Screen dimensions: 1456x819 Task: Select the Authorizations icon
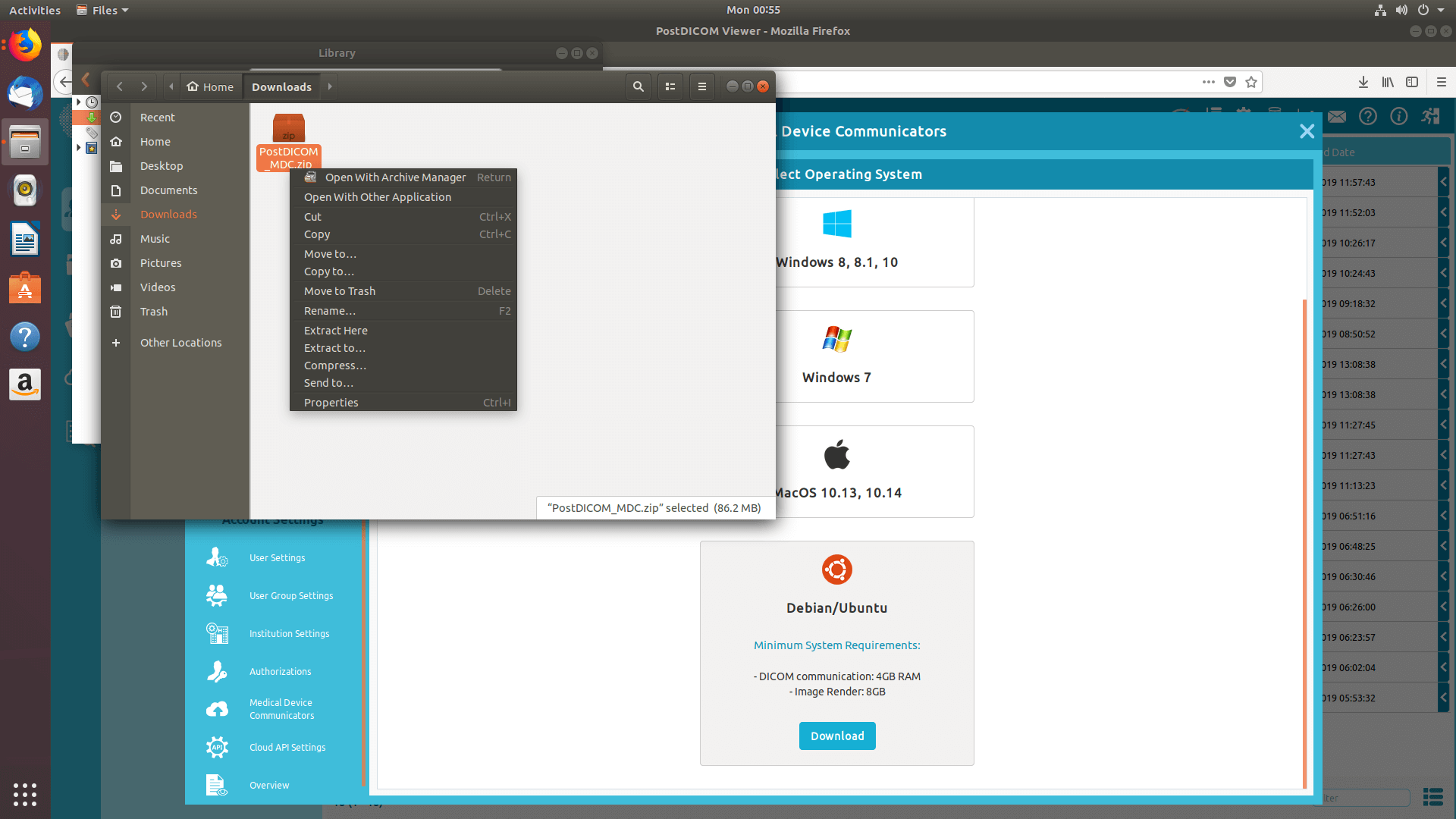tap(216, 671)
